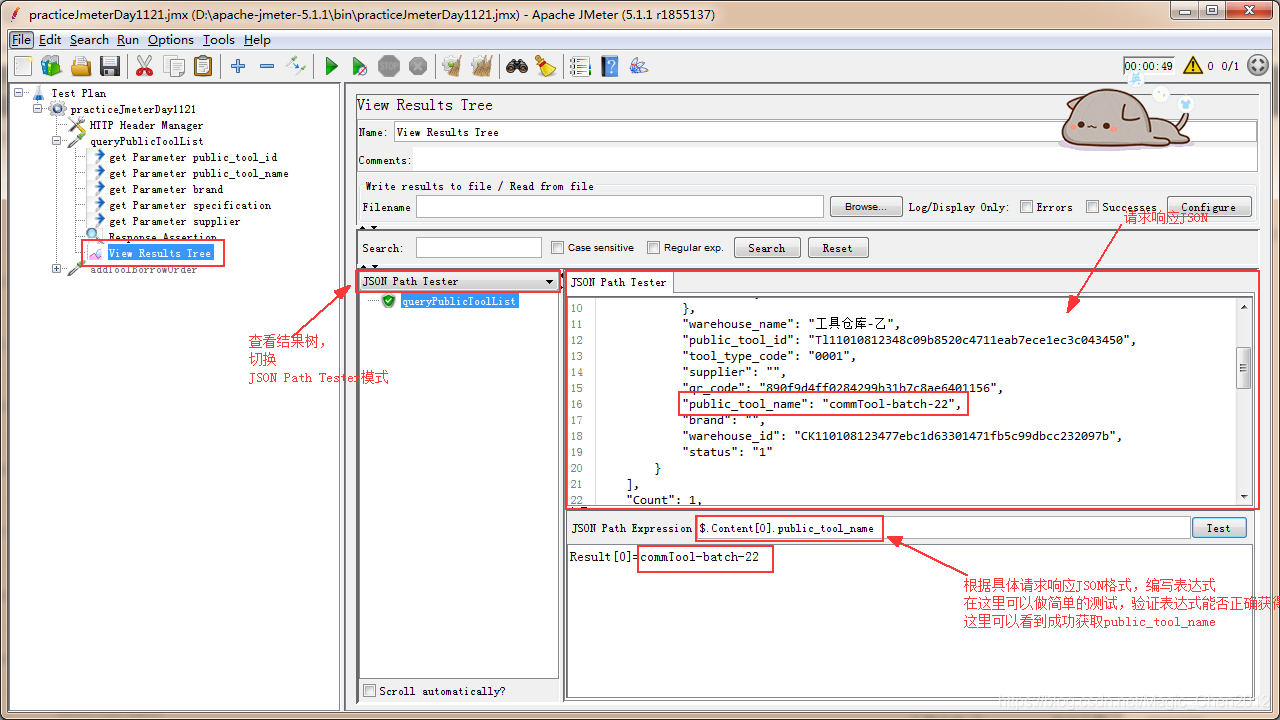The height and width of the screenshot is (720, 1280).
Task: Click the Collapse All minus icon
Action: [x=267, y=66]
